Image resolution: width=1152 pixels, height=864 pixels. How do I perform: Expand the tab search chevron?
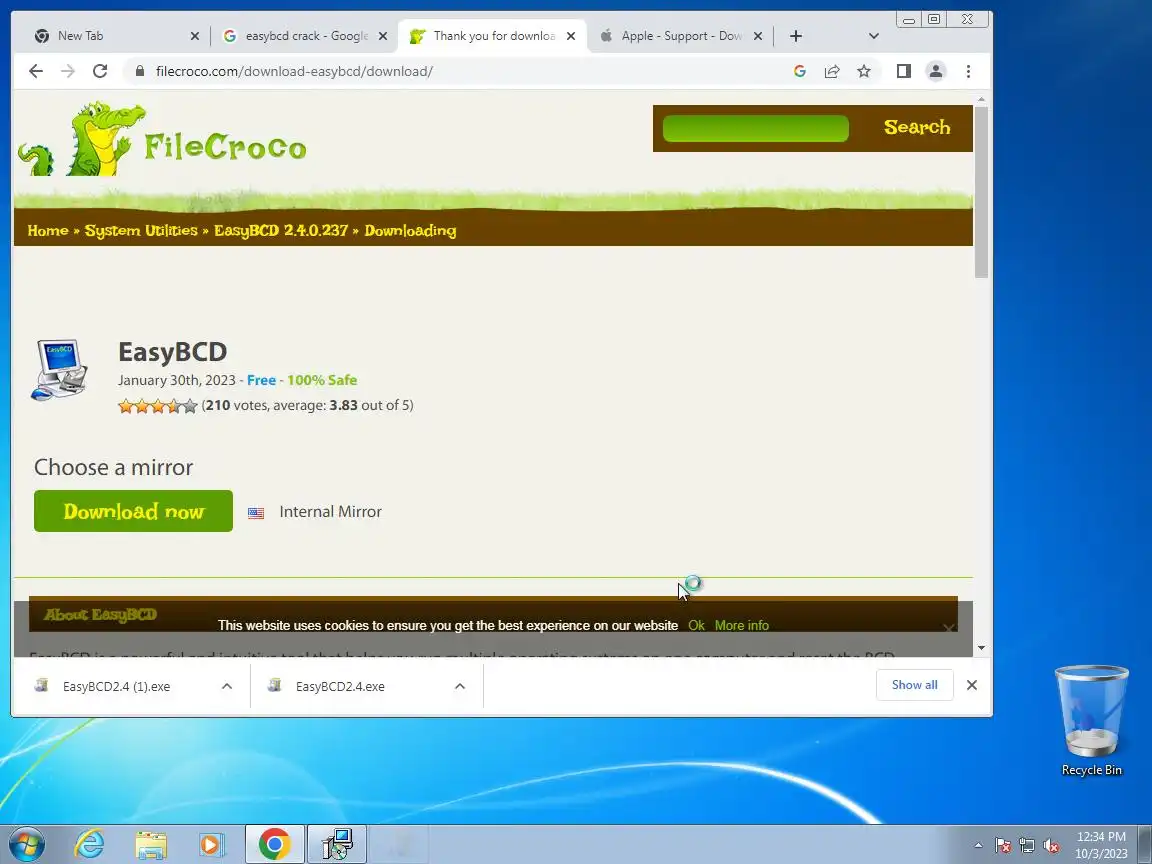(x=874, y=36)
